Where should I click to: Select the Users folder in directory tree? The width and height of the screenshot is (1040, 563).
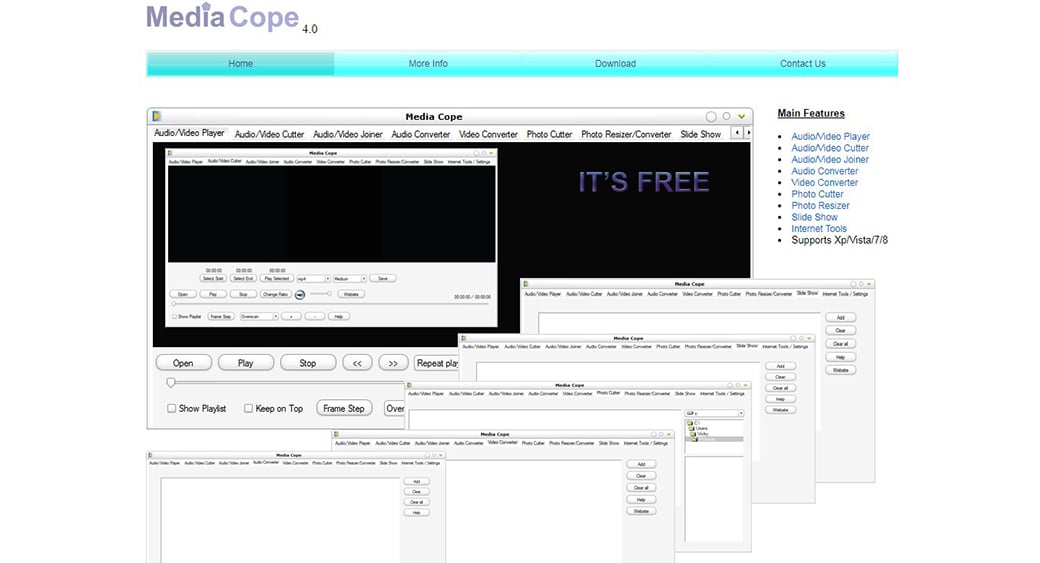(x=700, y=429)
